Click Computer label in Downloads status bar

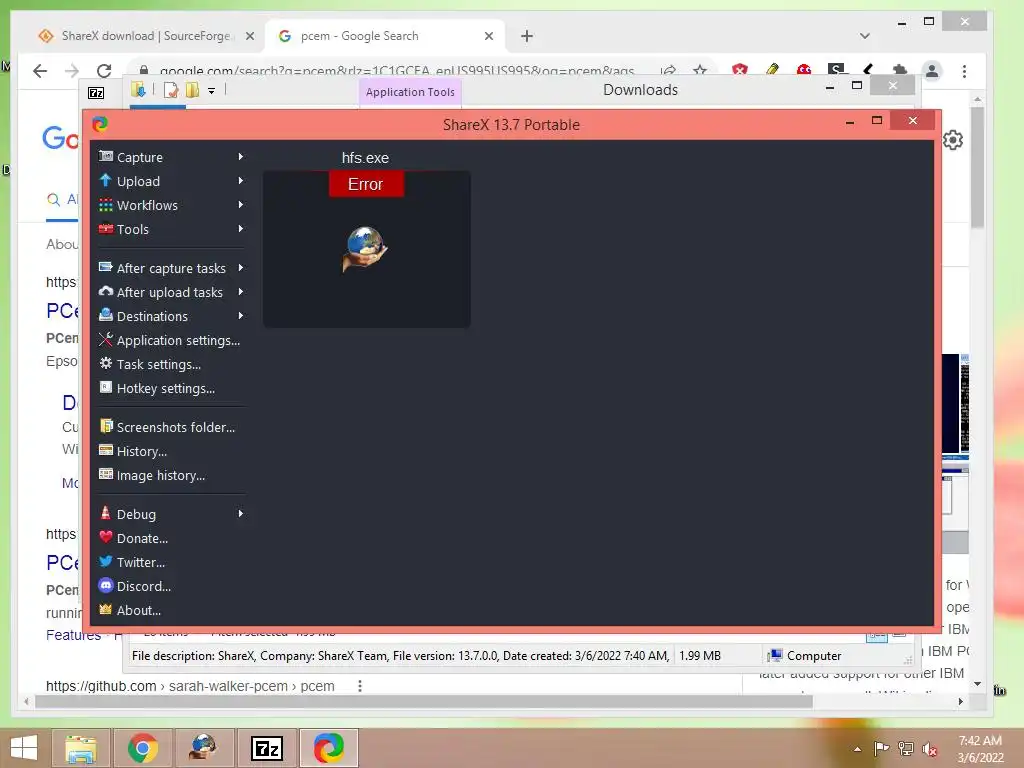point(814,656)
